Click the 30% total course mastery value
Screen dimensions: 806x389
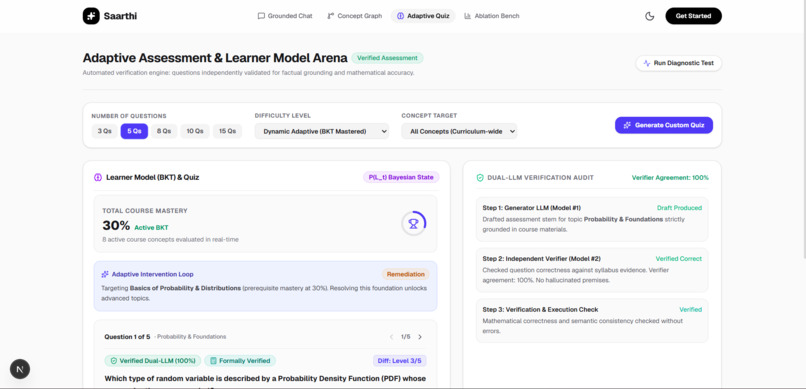(116, 226)
